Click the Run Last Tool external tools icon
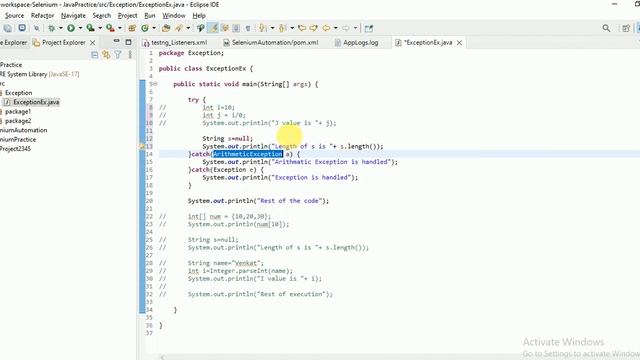 pos(110,28)
